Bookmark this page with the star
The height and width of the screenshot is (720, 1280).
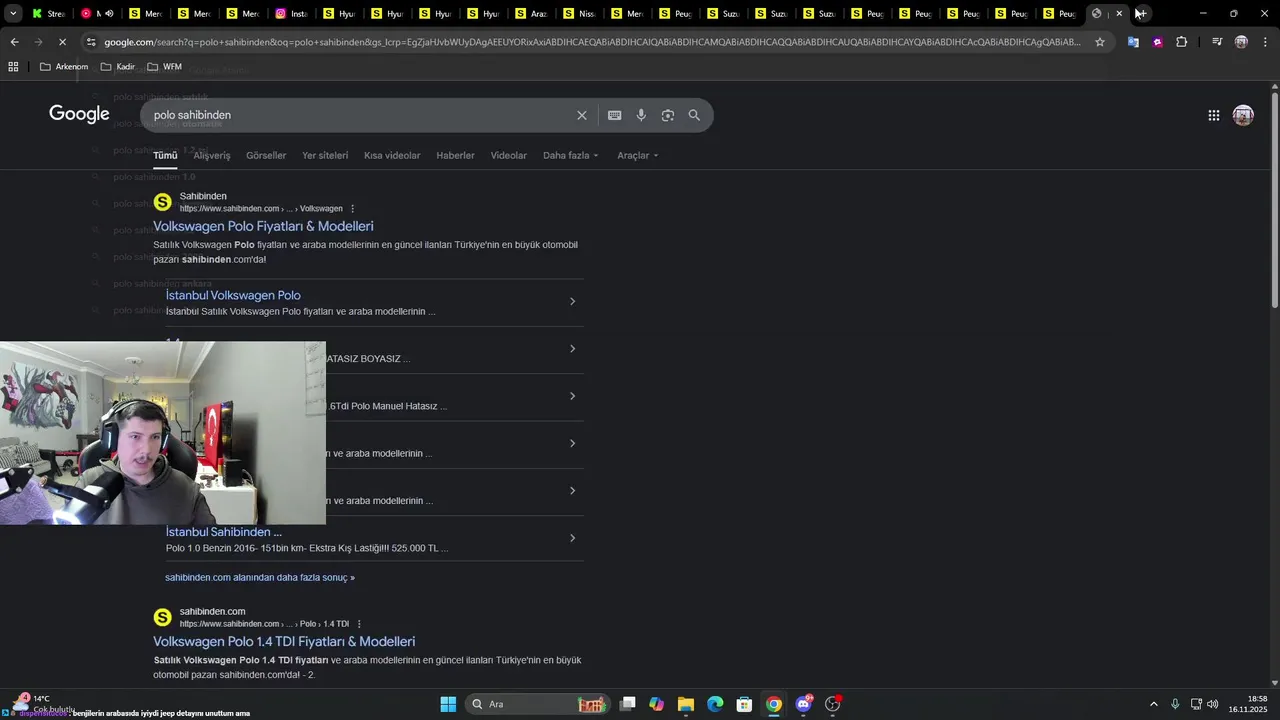point(1100,42)
